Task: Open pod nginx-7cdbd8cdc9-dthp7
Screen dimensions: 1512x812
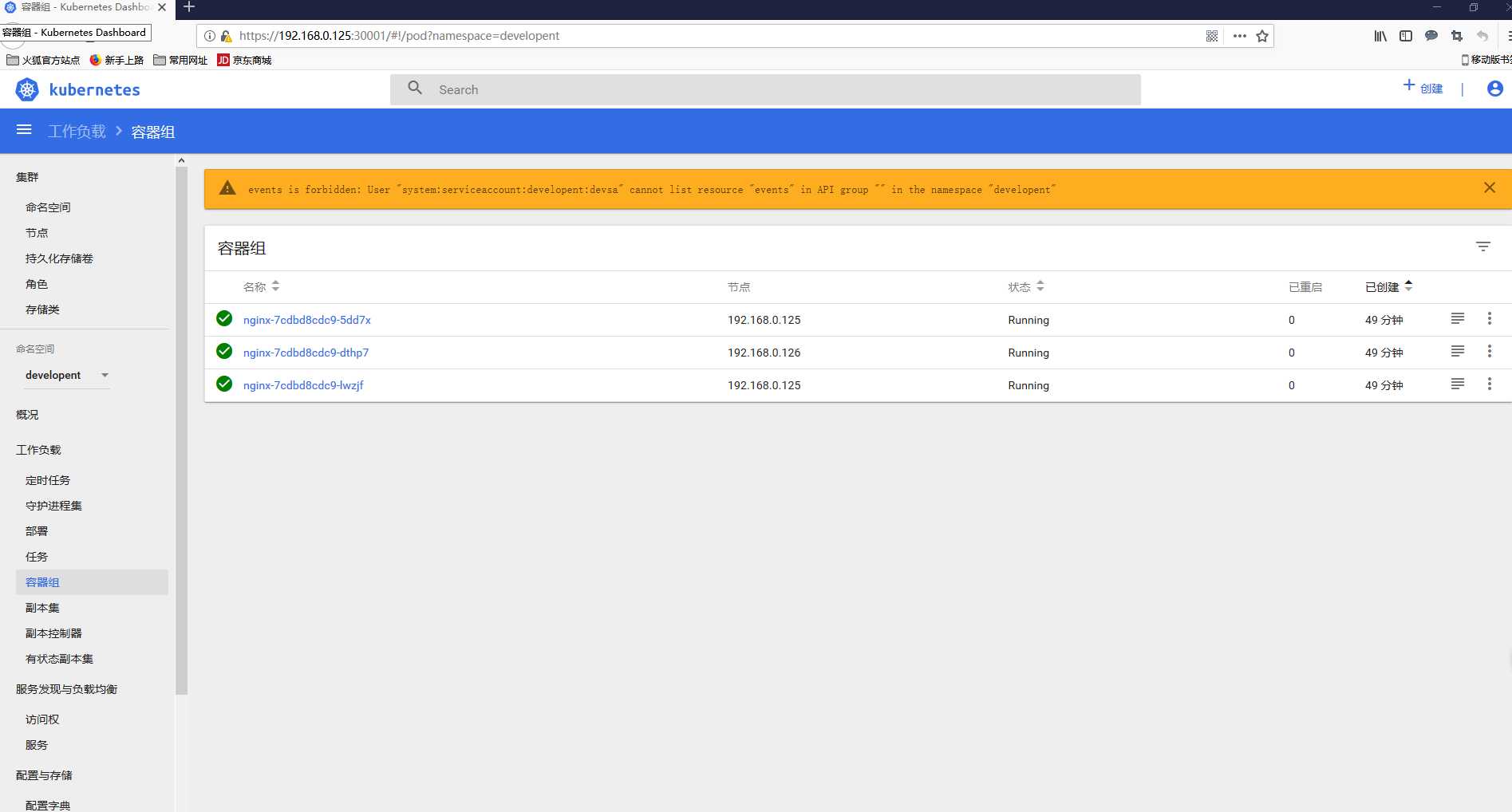Action: [x=306, y=353]
